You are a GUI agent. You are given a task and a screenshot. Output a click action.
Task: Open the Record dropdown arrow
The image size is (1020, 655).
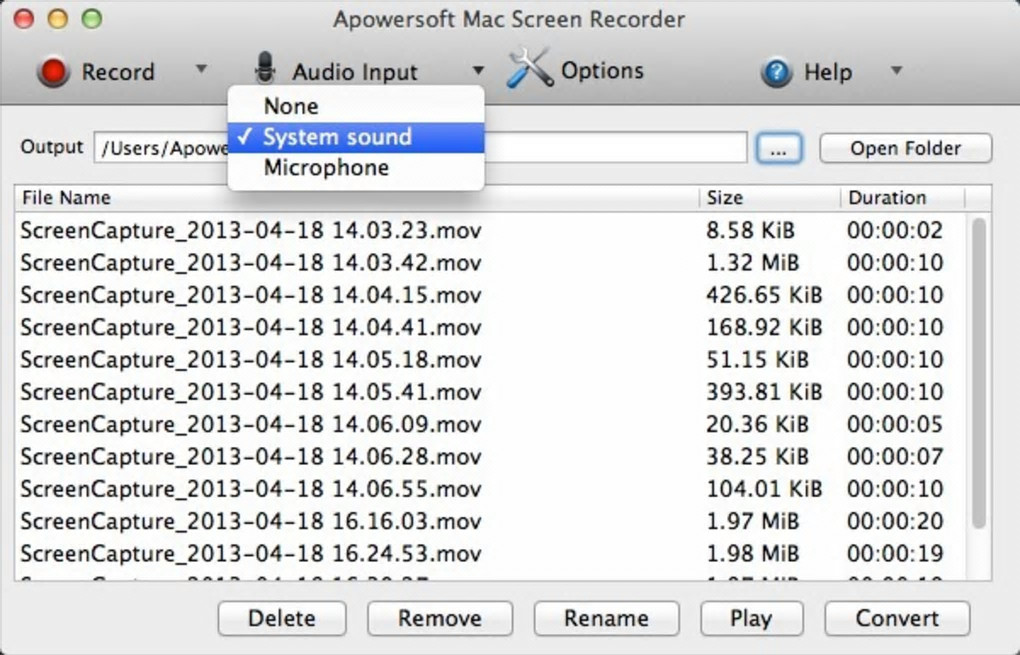[x=201, y=70]
